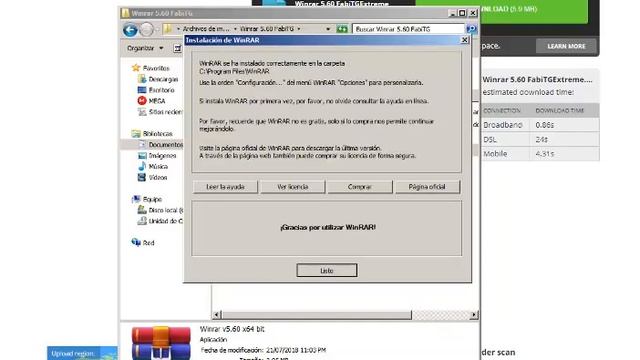
Task: Expand the address bar history dropdown
Action: pyautogui.click(x=328, y=29)
